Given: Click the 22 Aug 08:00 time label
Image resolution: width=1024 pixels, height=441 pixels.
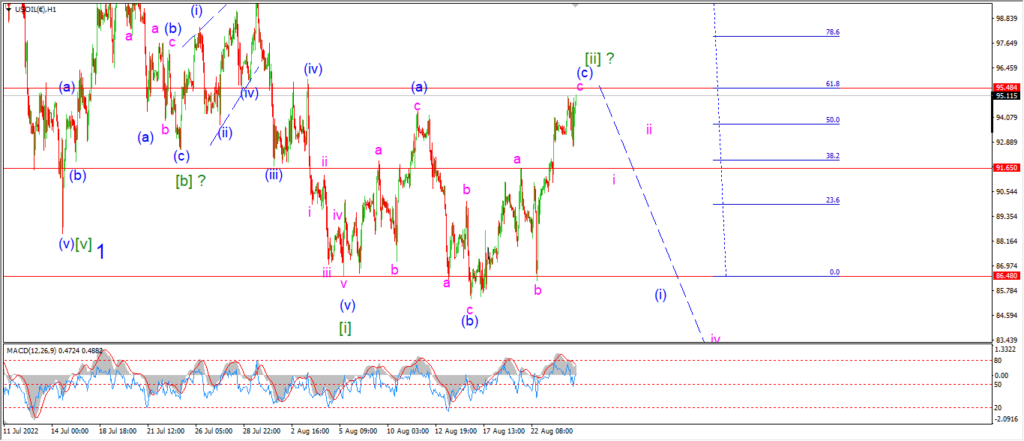Looking at the screenshot, I should click(x=552, y=431).
